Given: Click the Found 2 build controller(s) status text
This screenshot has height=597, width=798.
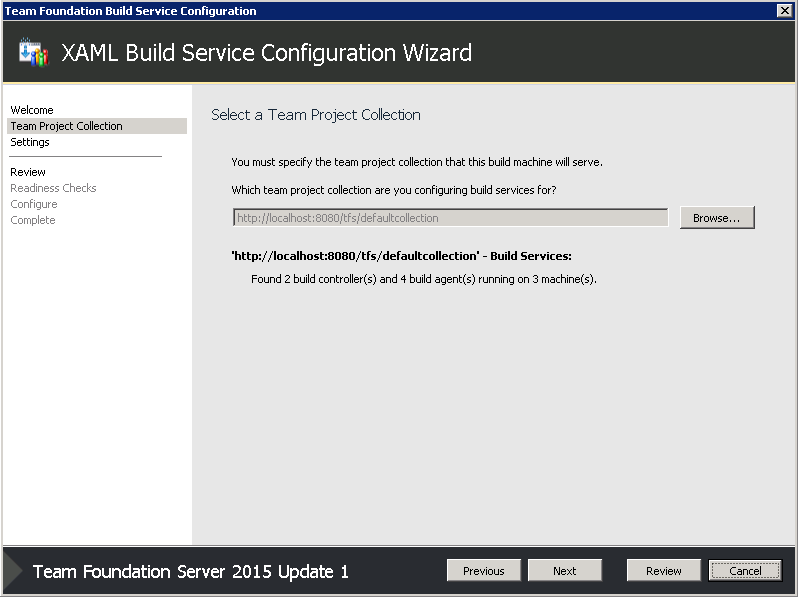Looking at the screenshot, I should pos(424,279).
